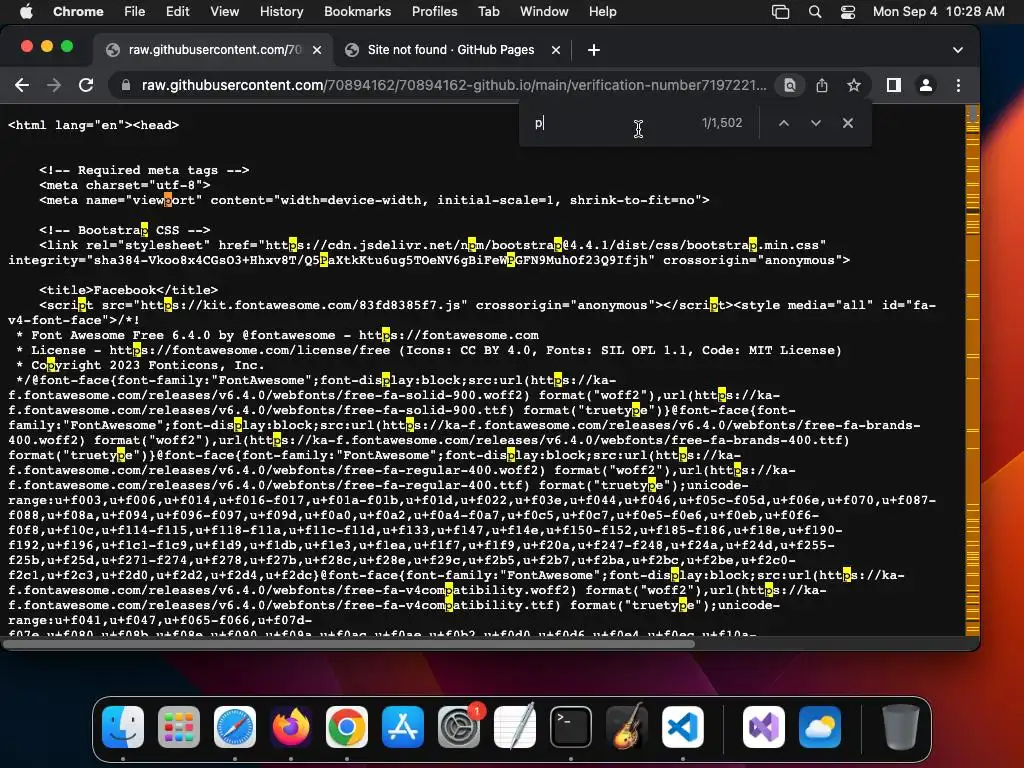Open the File menu

click(x=135, y=11)
